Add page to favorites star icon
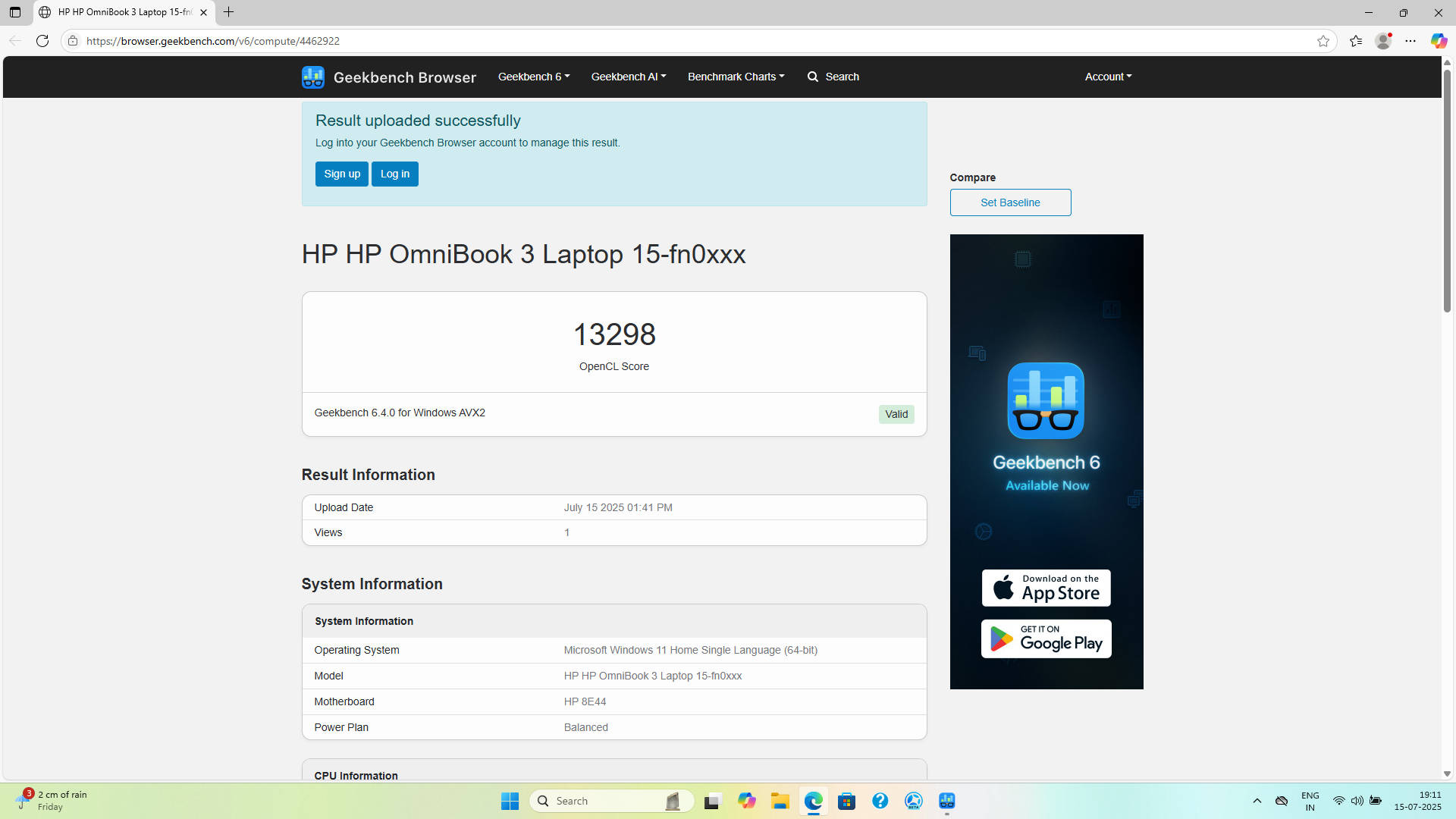1456x819 pixels. click(x=1323, y=41)
